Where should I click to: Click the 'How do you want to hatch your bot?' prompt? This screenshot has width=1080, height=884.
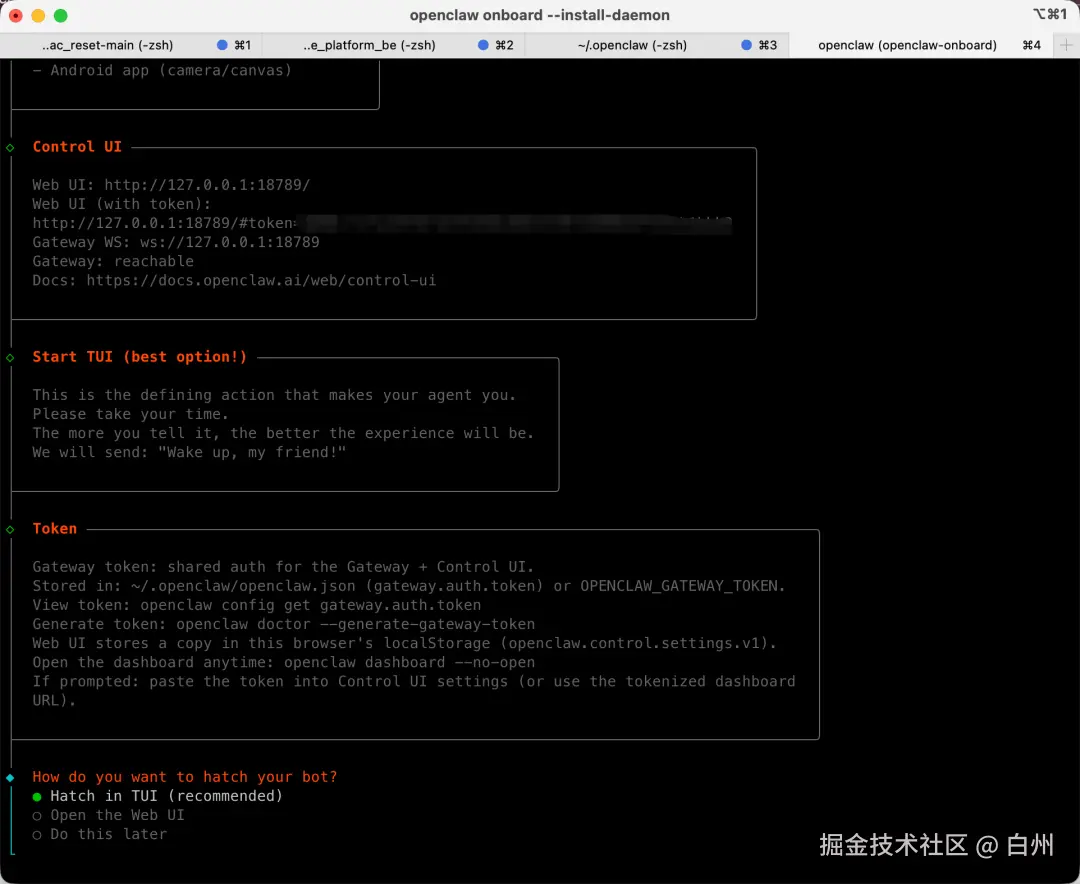[x=185, y=777]
